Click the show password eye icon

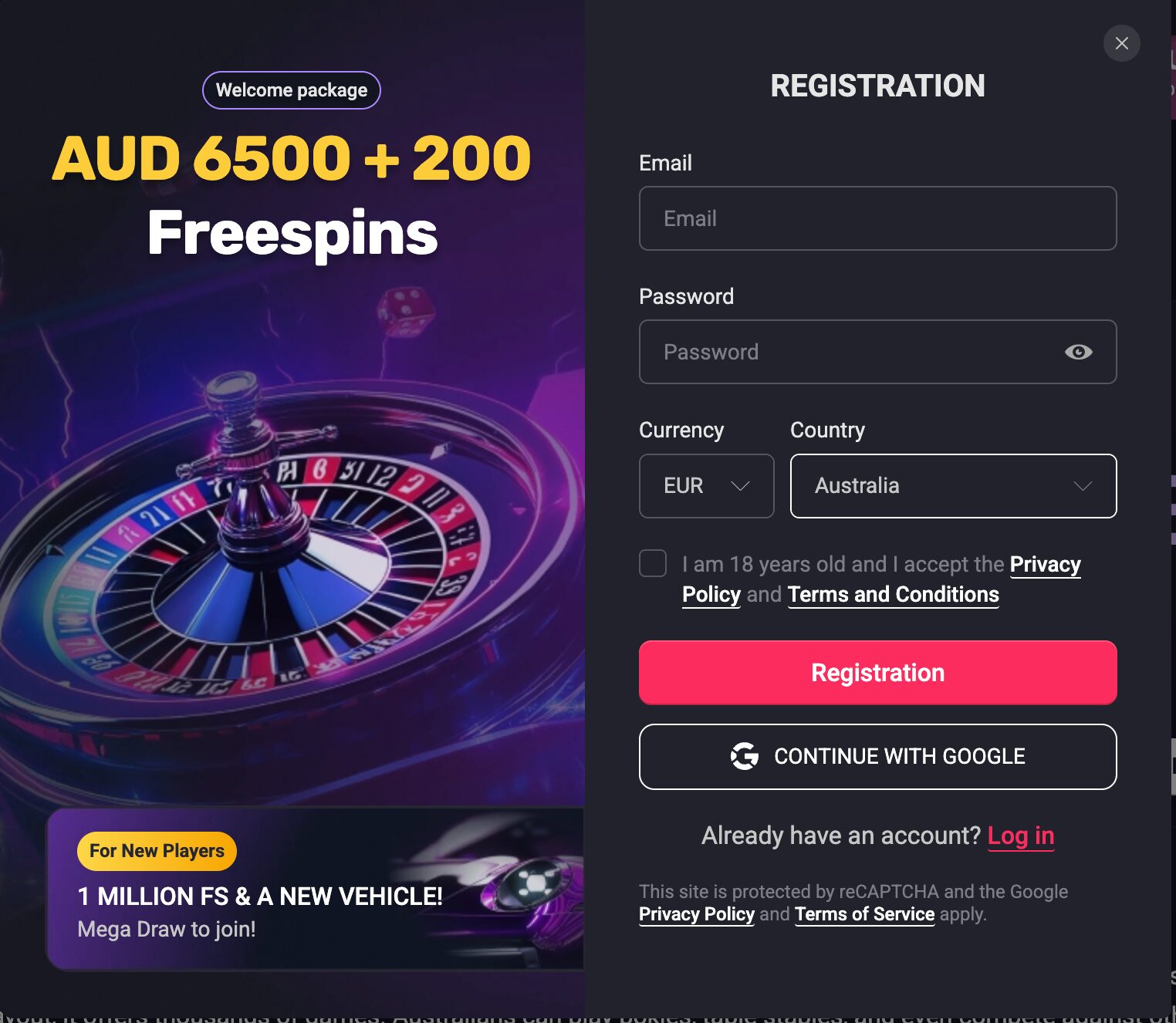click(1078, 352)
